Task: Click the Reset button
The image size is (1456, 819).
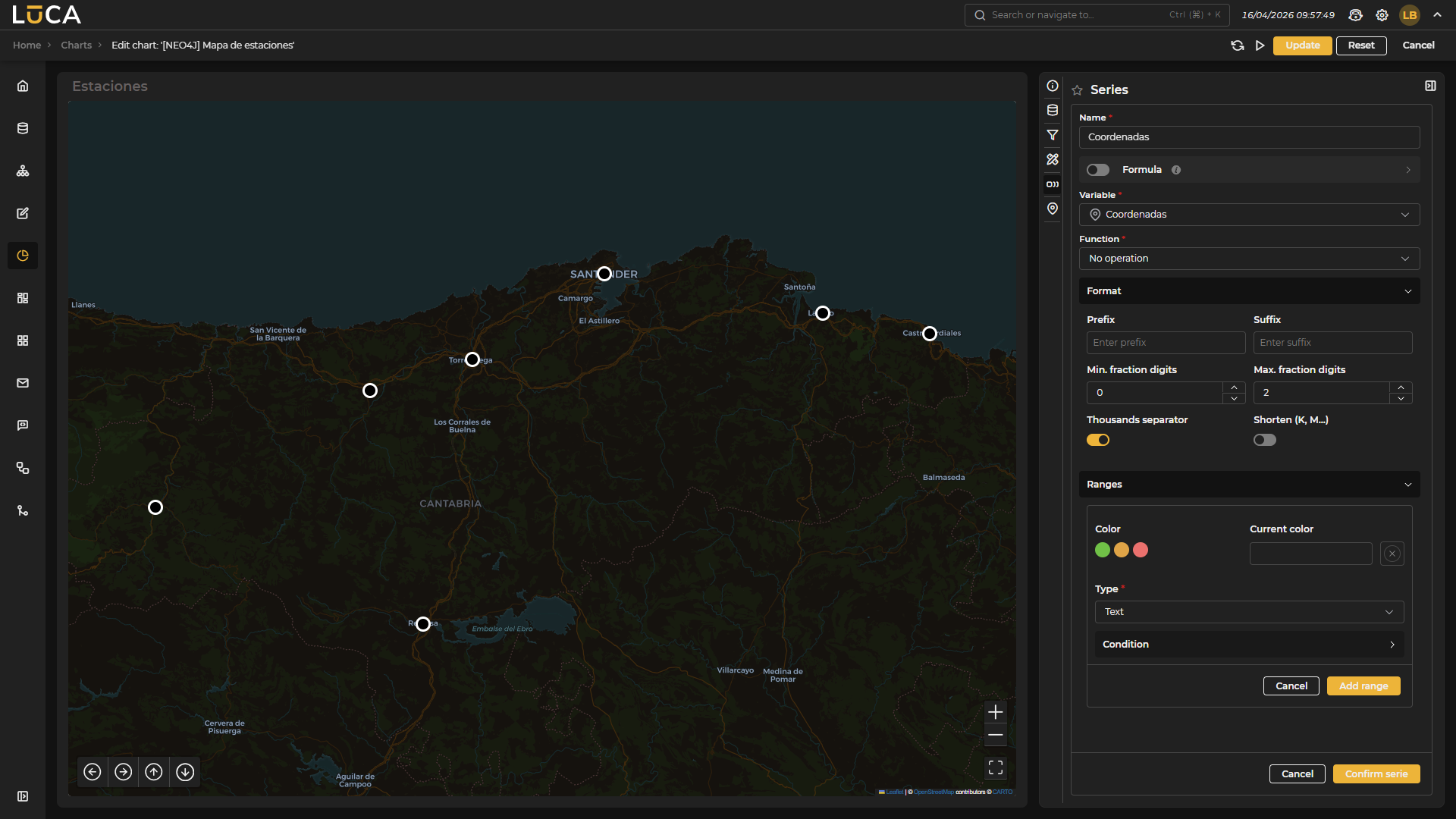Action: click(1361, 45)
